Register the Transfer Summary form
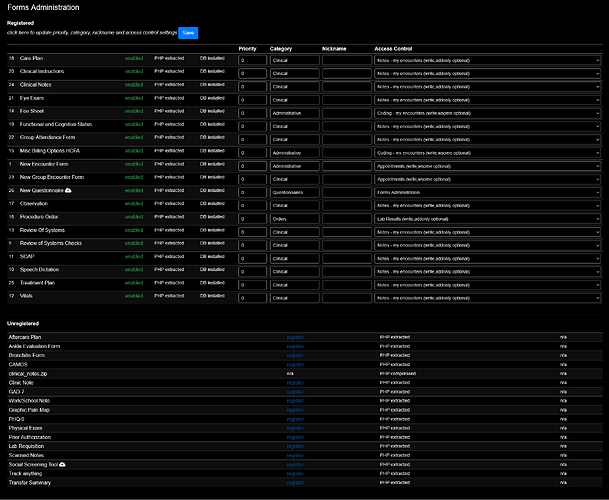 pos(295,483)
